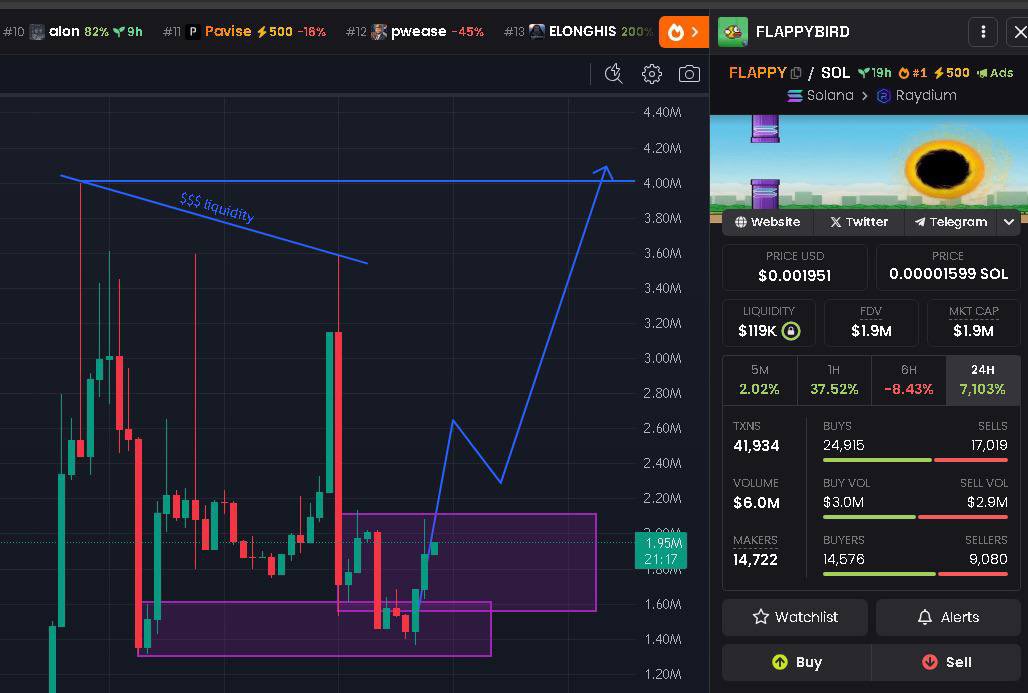Screen dimensions: 1028x693
Task: Click the FDV $1.9M box
Action: [x=871, y=323]
